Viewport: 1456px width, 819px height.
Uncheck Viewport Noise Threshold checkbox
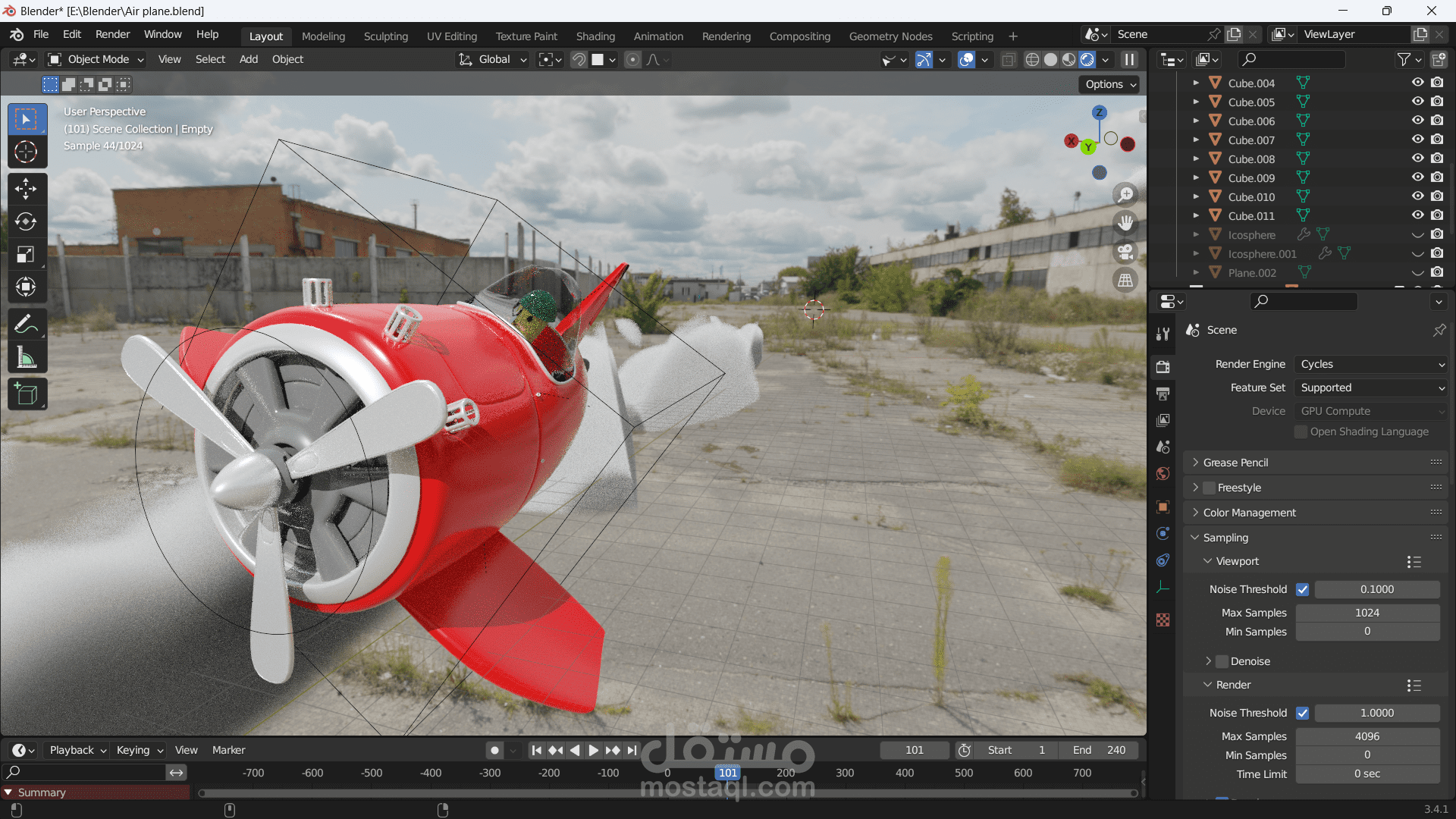1302,589
